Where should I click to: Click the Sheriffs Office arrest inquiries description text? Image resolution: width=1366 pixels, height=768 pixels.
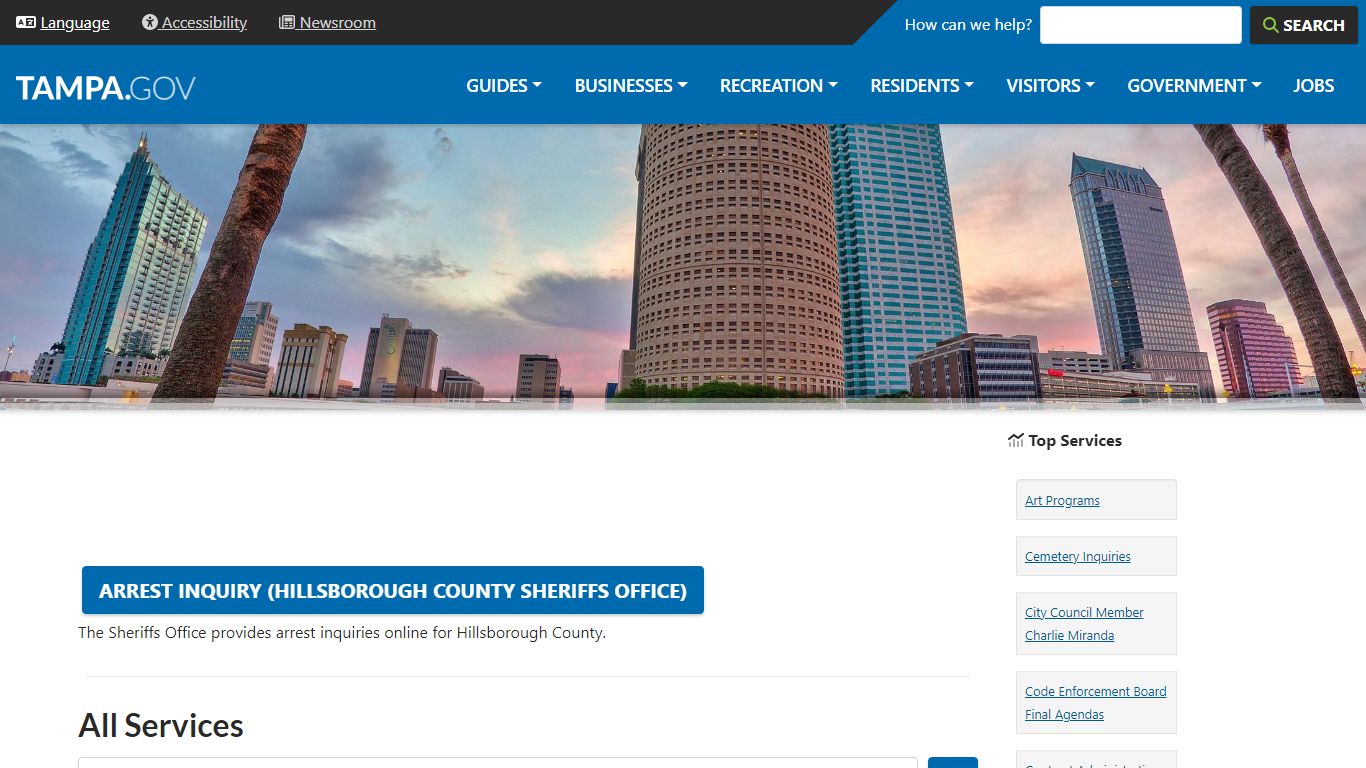tap(342, 633)
